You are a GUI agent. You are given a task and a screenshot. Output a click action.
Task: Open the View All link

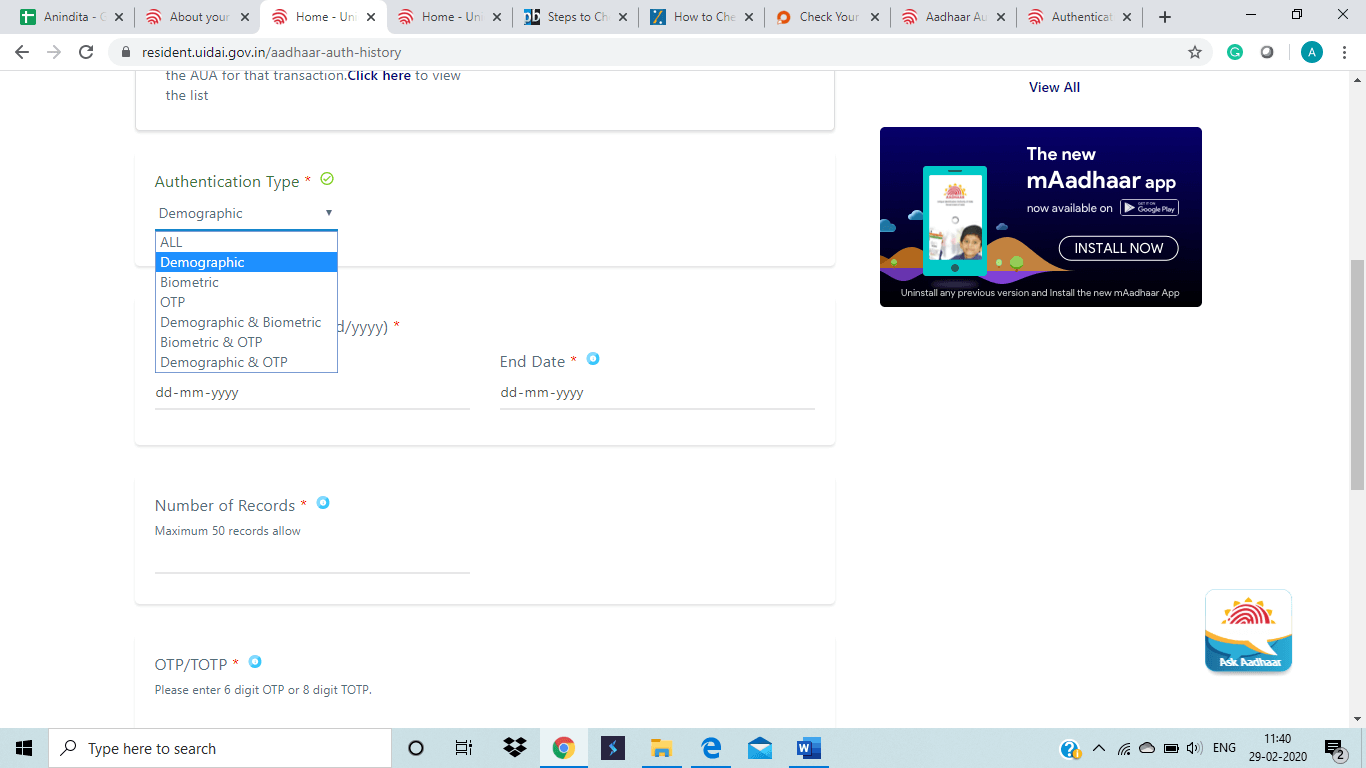pyautogui.click(x=1054, y=87)
